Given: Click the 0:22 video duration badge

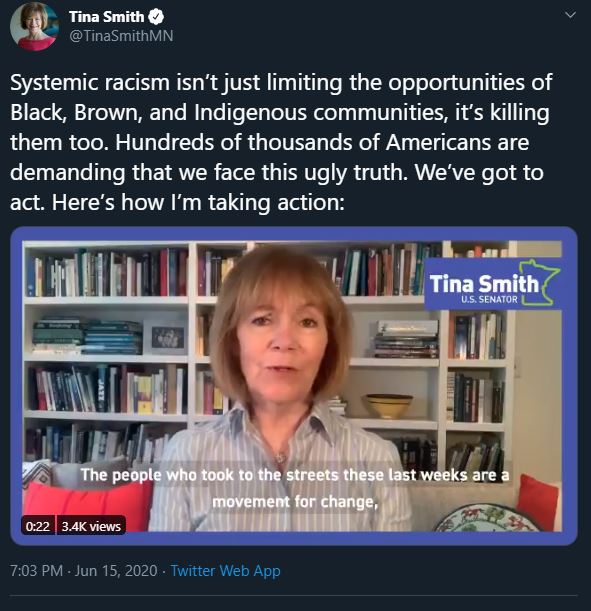Looking at the screenshot, I should point(38,526).
